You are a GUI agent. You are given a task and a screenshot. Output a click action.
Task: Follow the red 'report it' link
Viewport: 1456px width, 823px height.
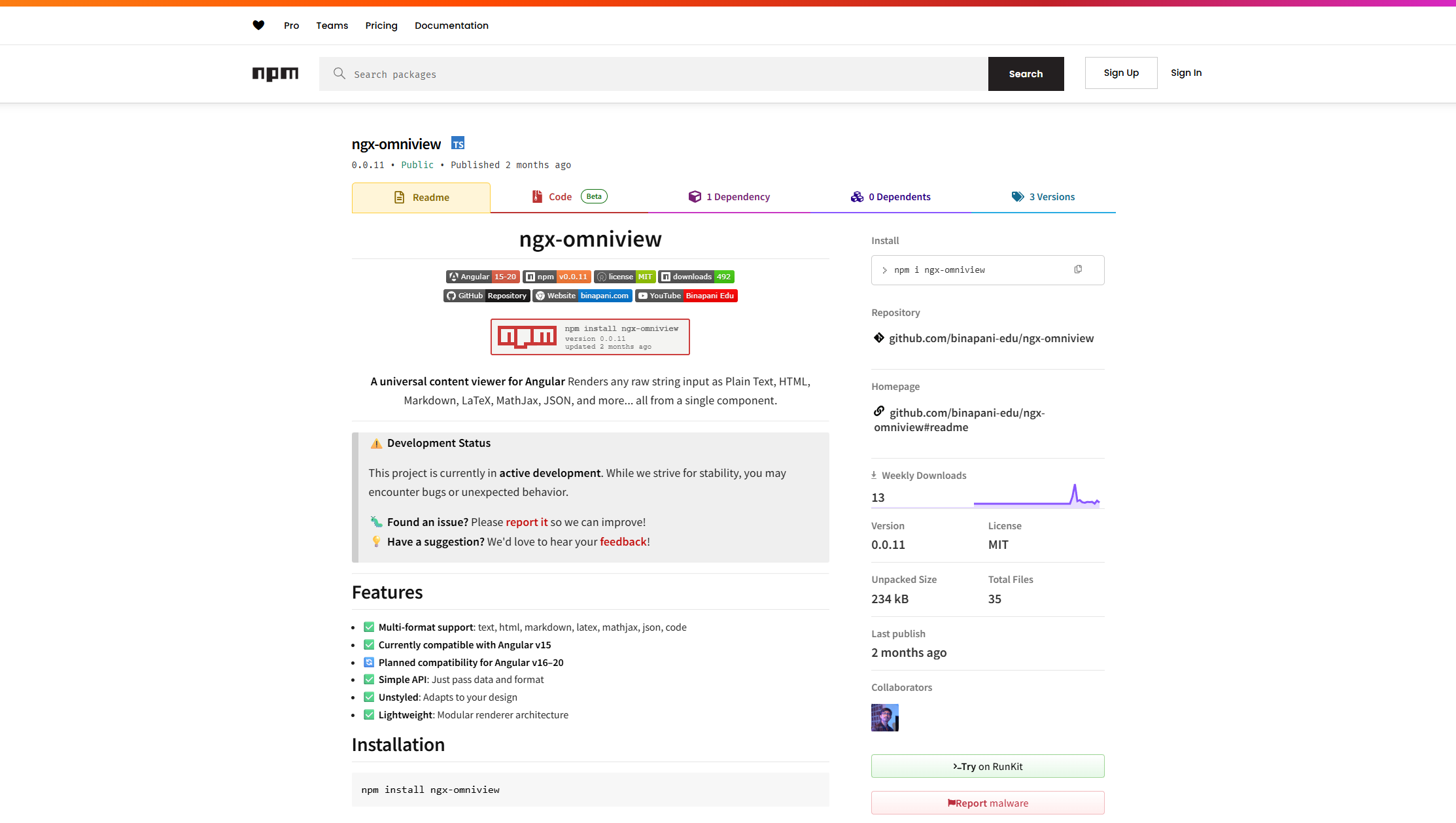coord(527,522)
